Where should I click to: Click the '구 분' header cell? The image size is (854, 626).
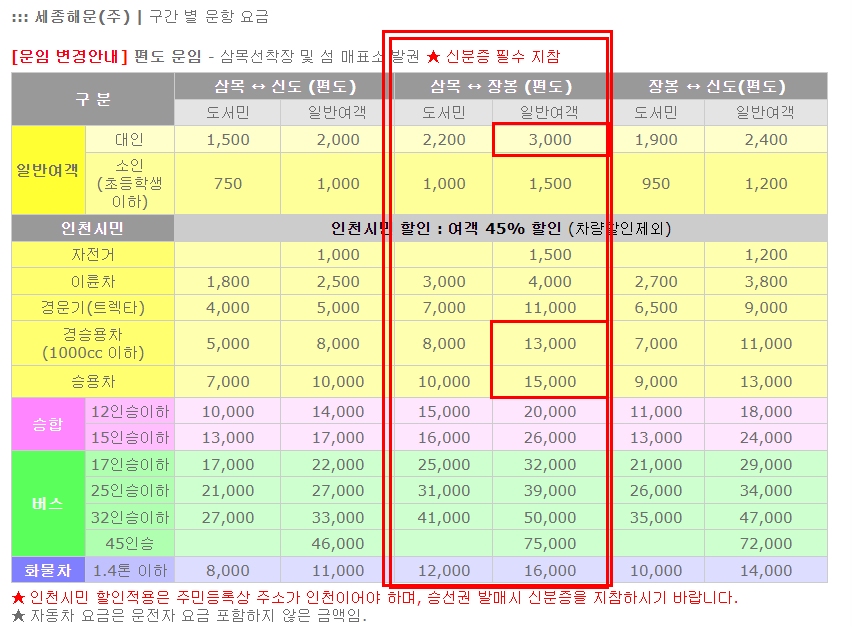[93, 99]
